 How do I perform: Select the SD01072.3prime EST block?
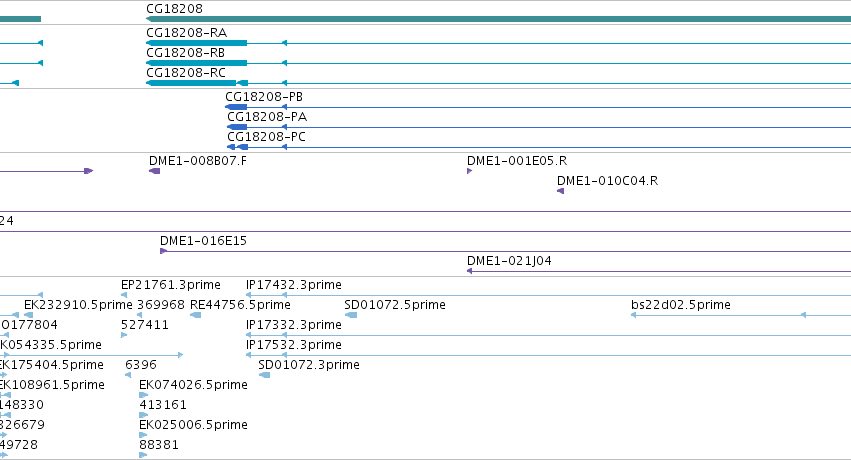click(x=264, y=375)
